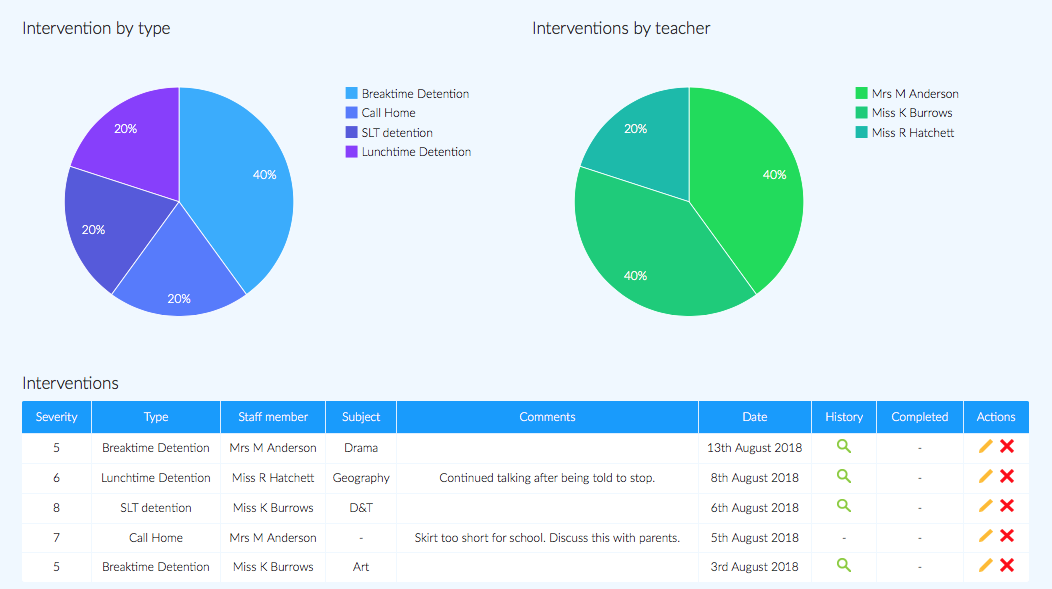The height and width of the screenshot is (589, 1052).
Task: Click the Miss K Burrows legend color swatch
Action: 861,113
